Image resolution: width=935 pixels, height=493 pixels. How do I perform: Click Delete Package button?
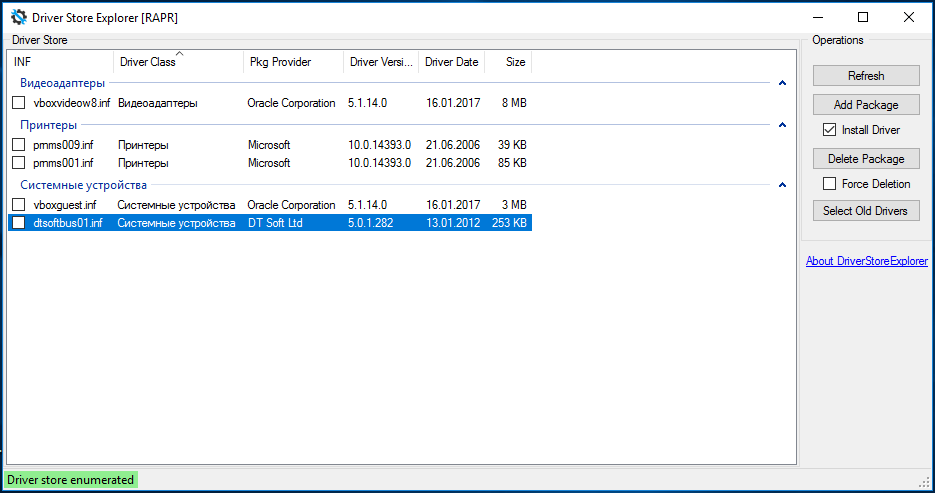click(866, 158)
